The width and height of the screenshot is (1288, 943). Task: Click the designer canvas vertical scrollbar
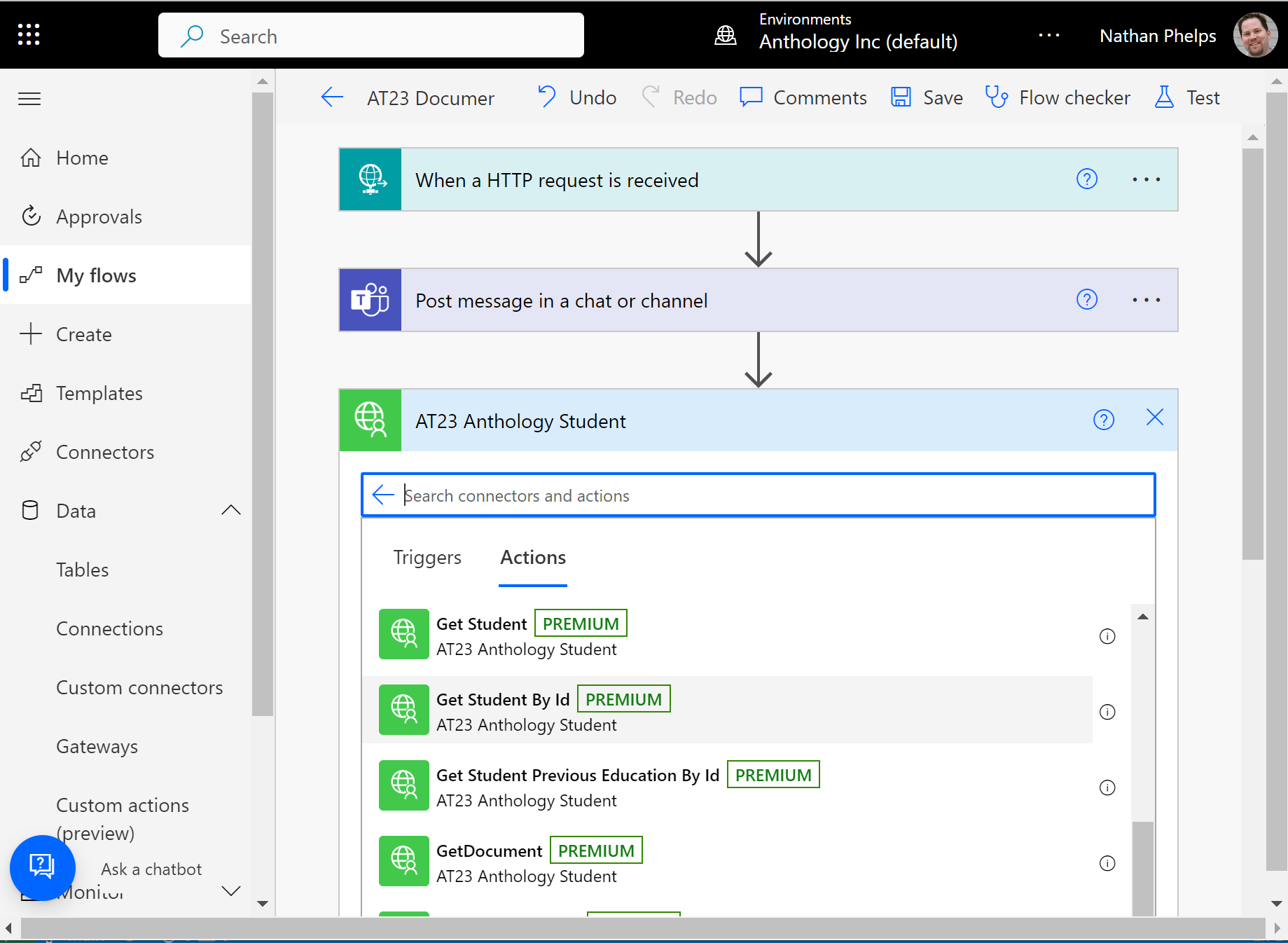coord(1253,354)
